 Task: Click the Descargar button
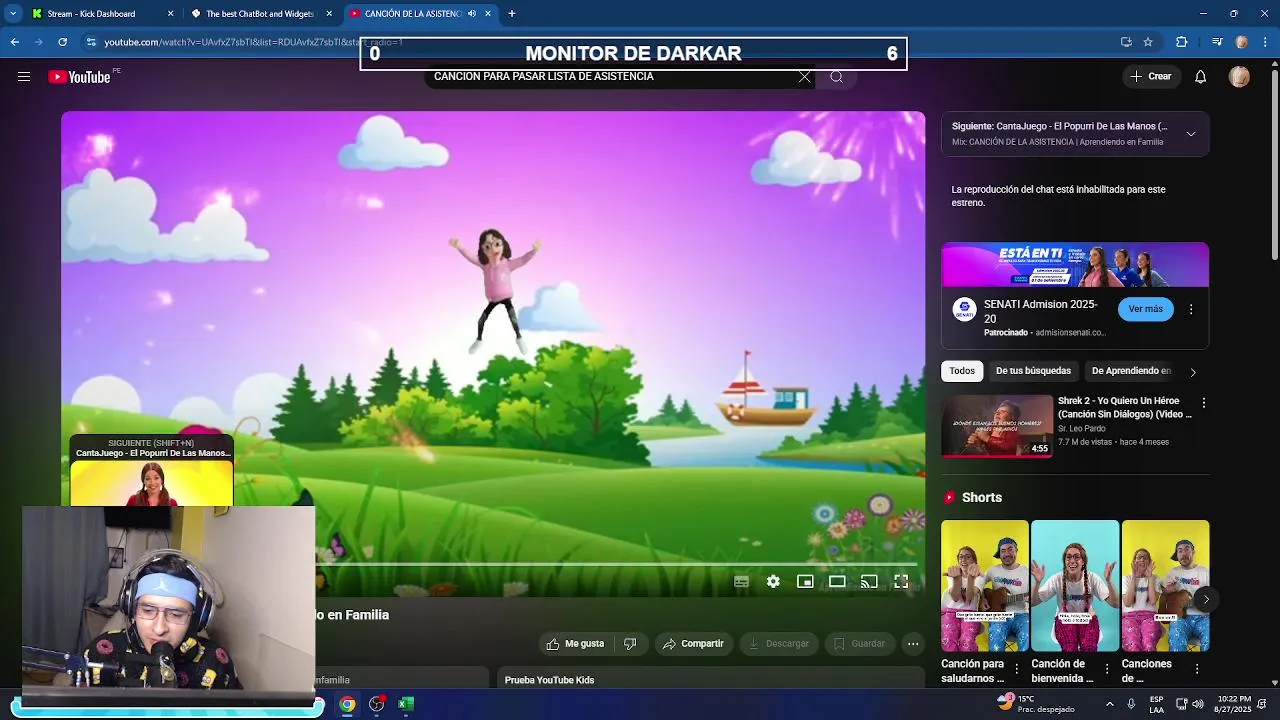pos(778,644)
